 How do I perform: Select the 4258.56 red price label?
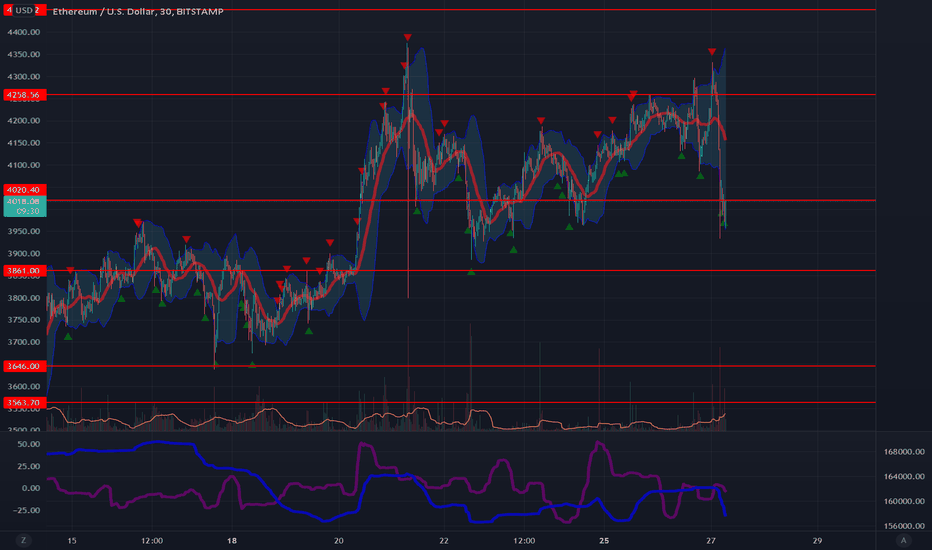pos(24,95)
